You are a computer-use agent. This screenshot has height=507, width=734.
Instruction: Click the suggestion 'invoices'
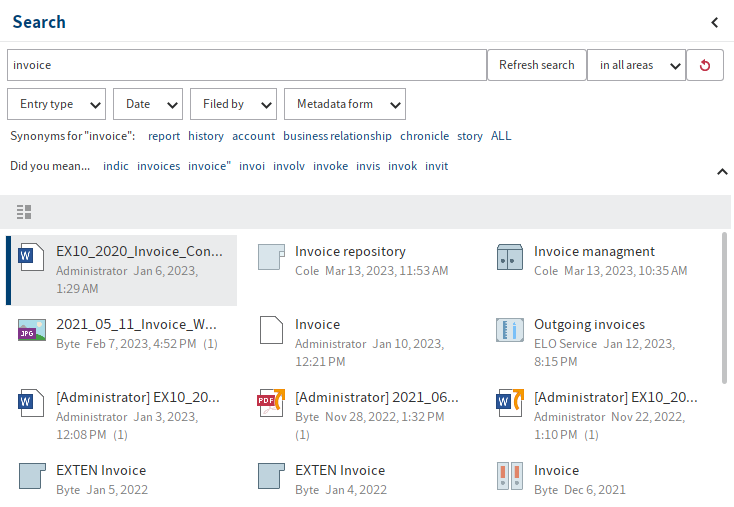click(158, 166)
